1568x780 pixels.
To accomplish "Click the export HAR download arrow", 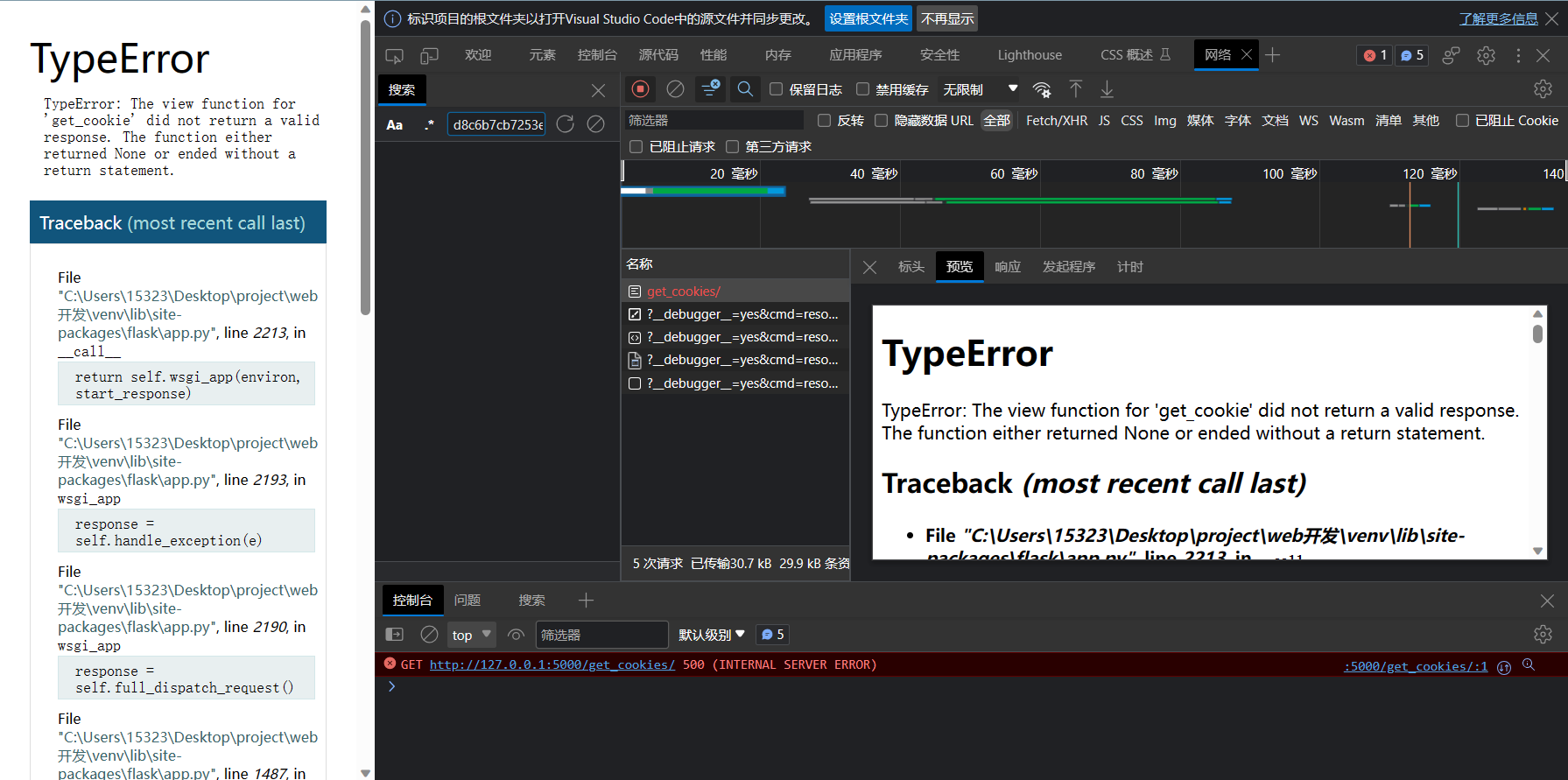I will pos(1107,88).
